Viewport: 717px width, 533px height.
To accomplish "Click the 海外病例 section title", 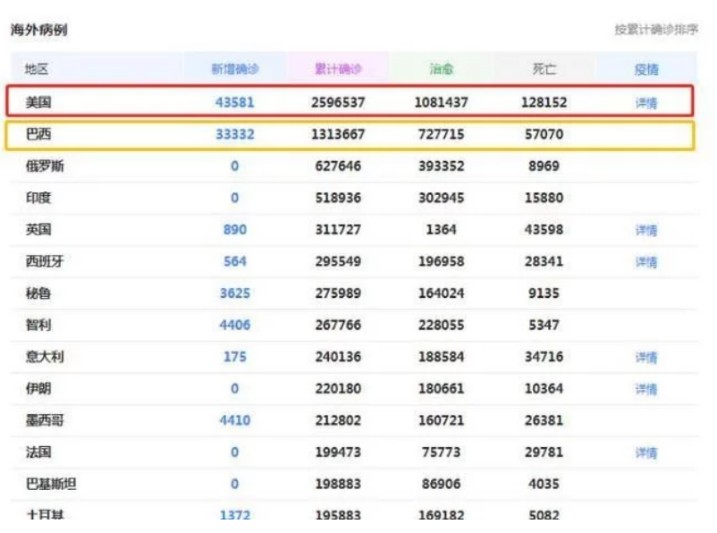I will click(39, 30).
